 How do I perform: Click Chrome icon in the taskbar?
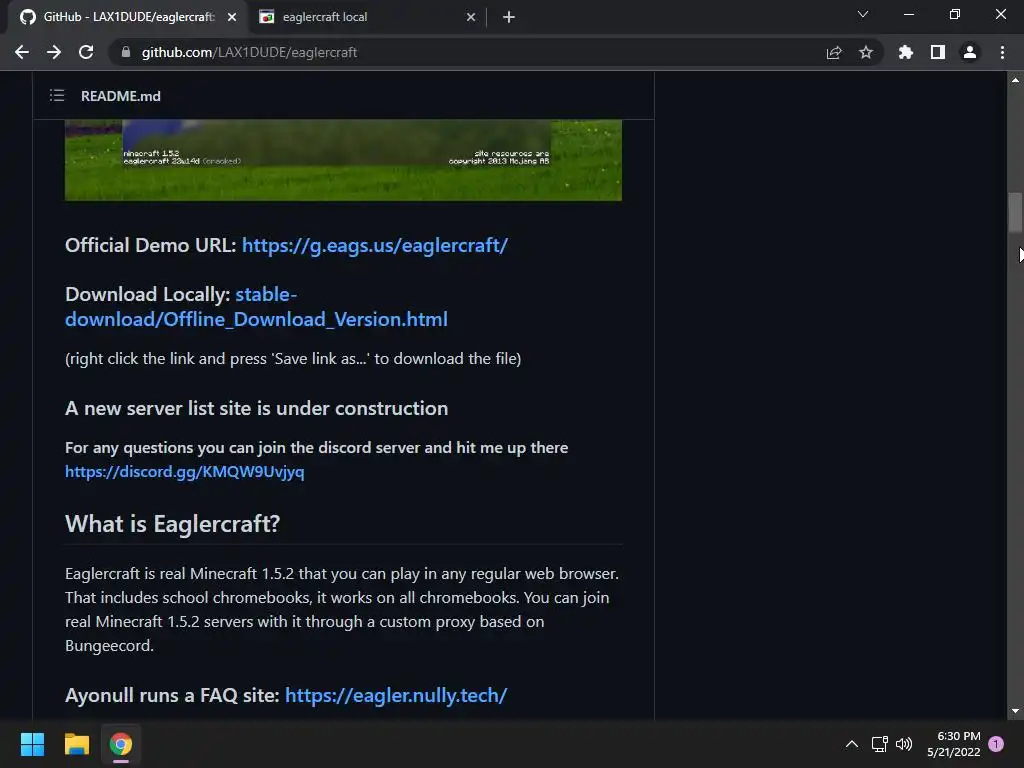click(121, 744)
